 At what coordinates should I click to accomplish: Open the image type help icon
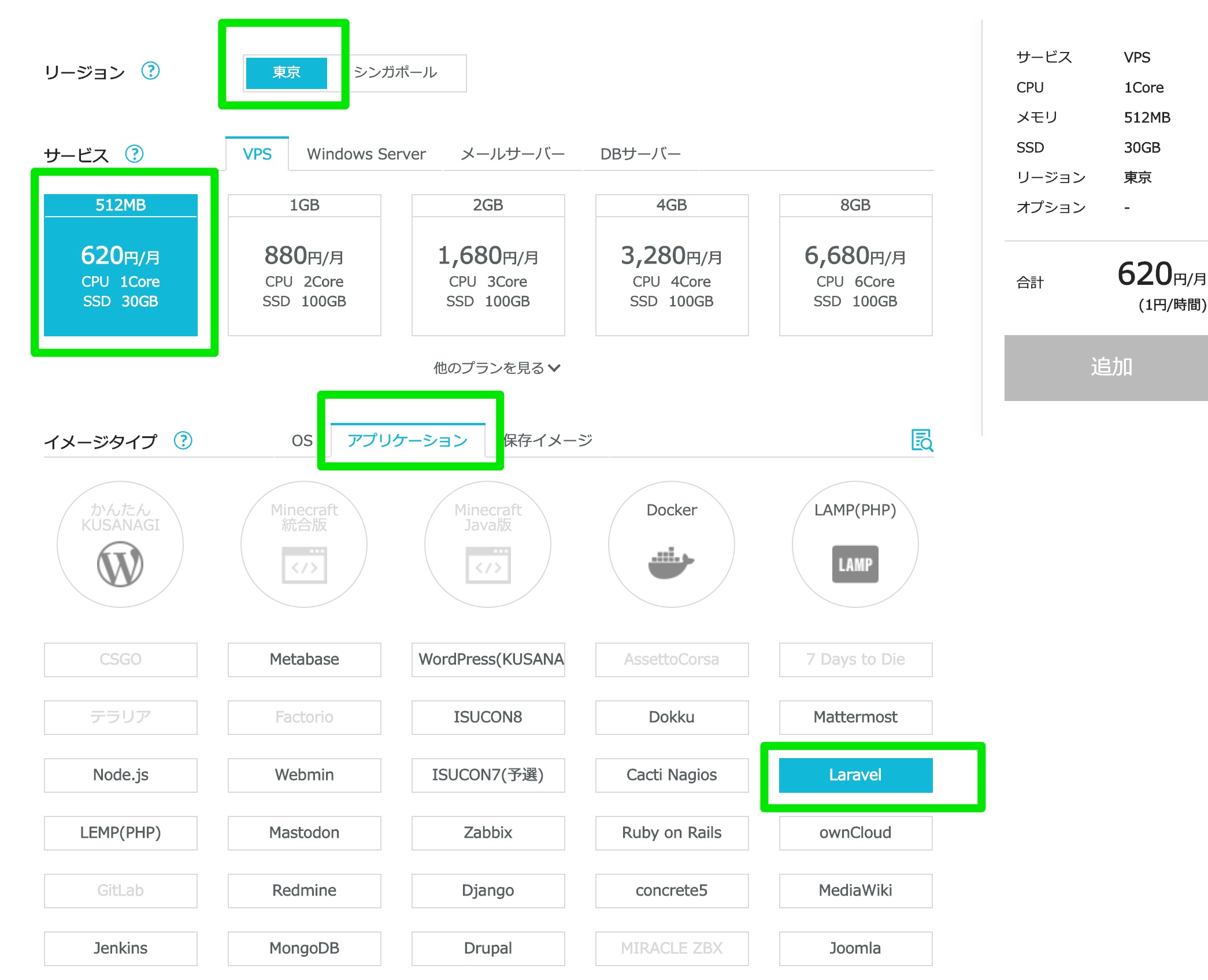183,440
